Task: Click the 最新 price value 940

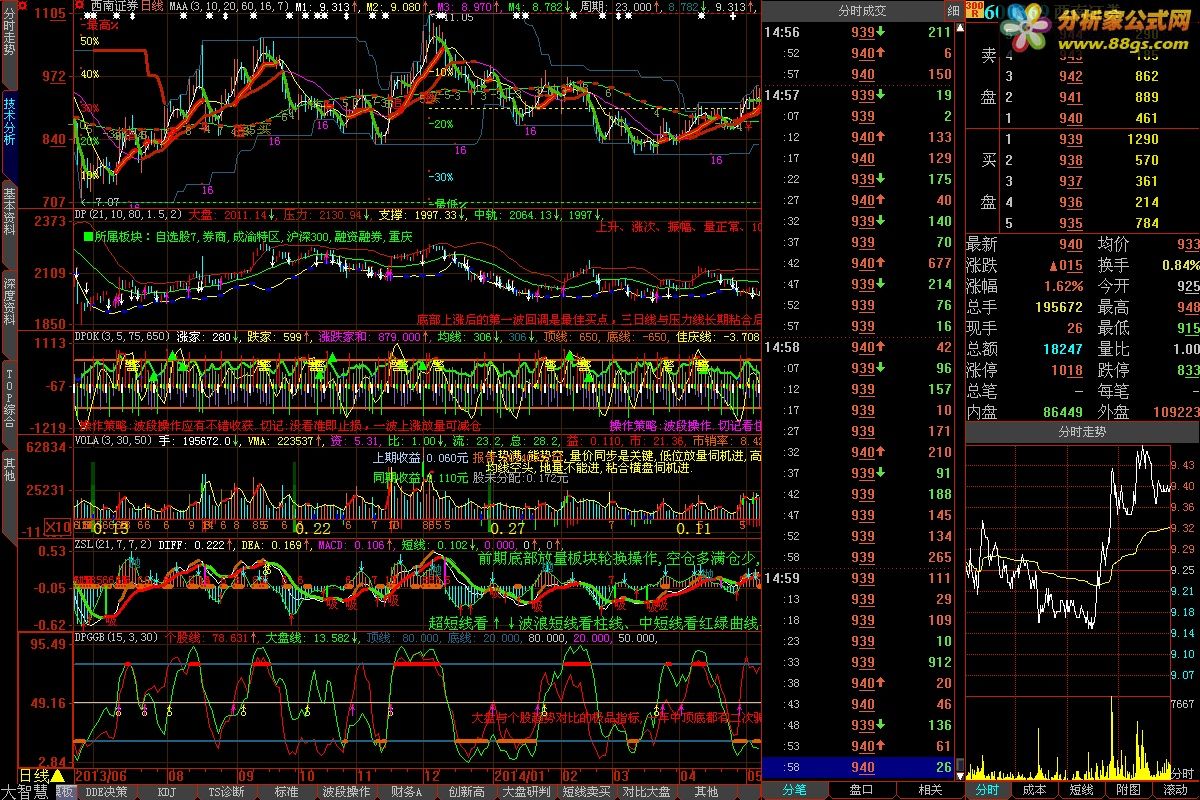Action: [x=1070, y=244]
